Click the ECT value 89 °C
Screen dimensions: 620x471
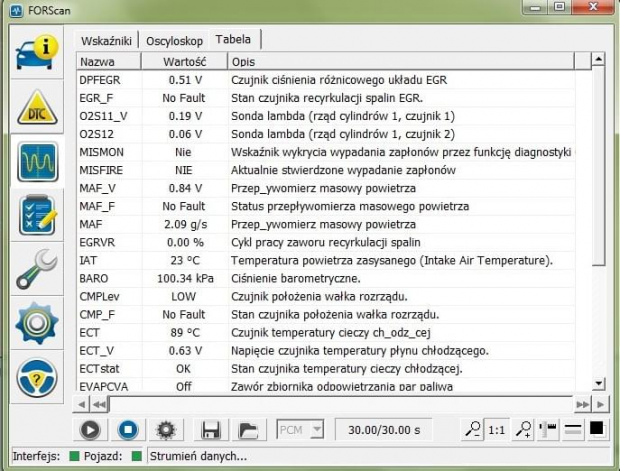(185, 333)
